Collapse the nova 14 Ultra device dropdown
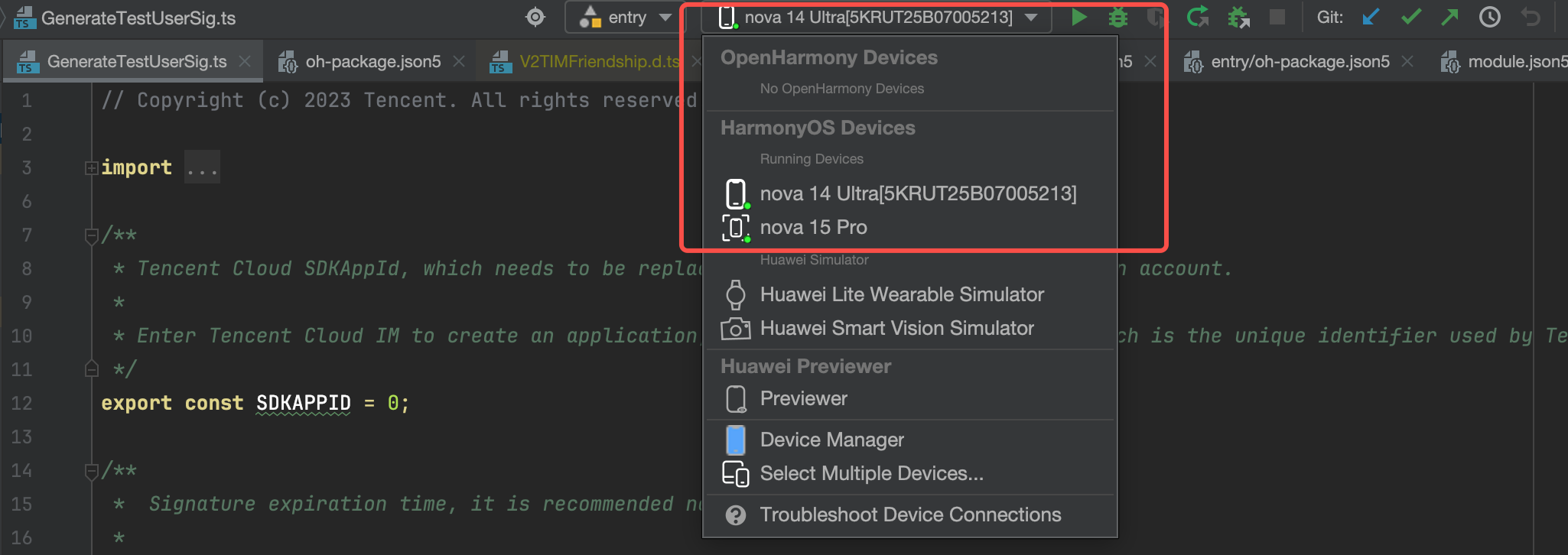The height and width of the screenshot is (555, 1568). pyautogui.click(x=877, y=17)
